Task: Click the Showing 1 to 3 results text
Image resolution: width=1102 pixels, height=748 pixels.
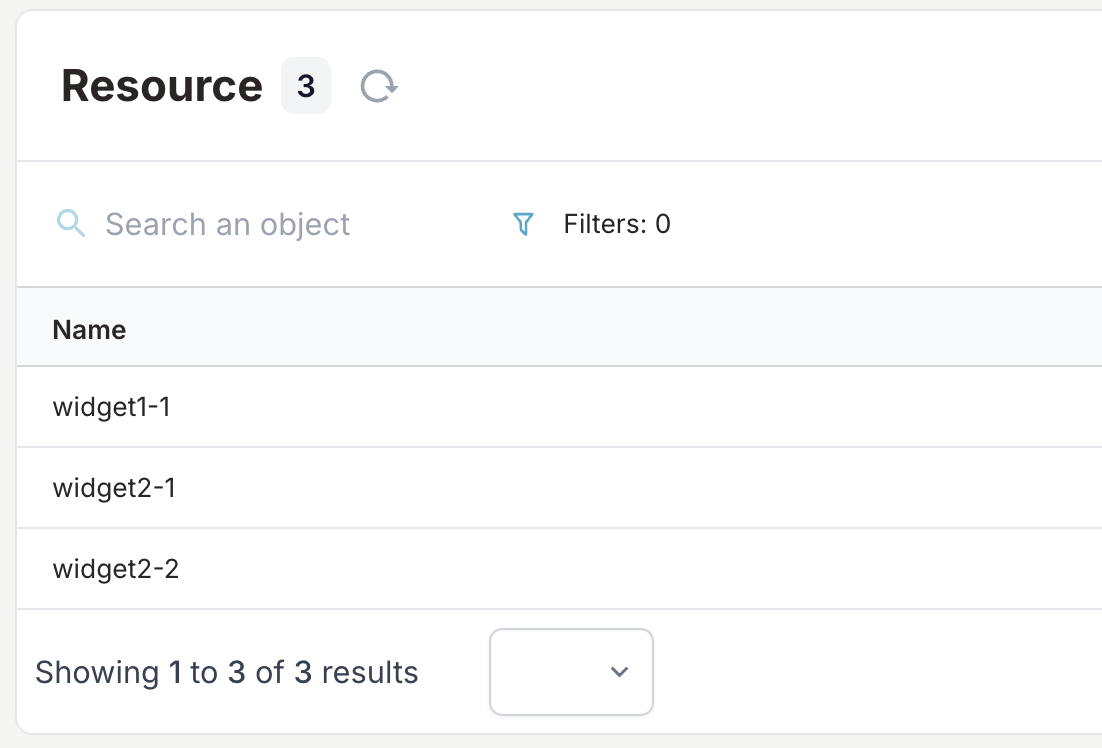Action: [x=227, y=672]
